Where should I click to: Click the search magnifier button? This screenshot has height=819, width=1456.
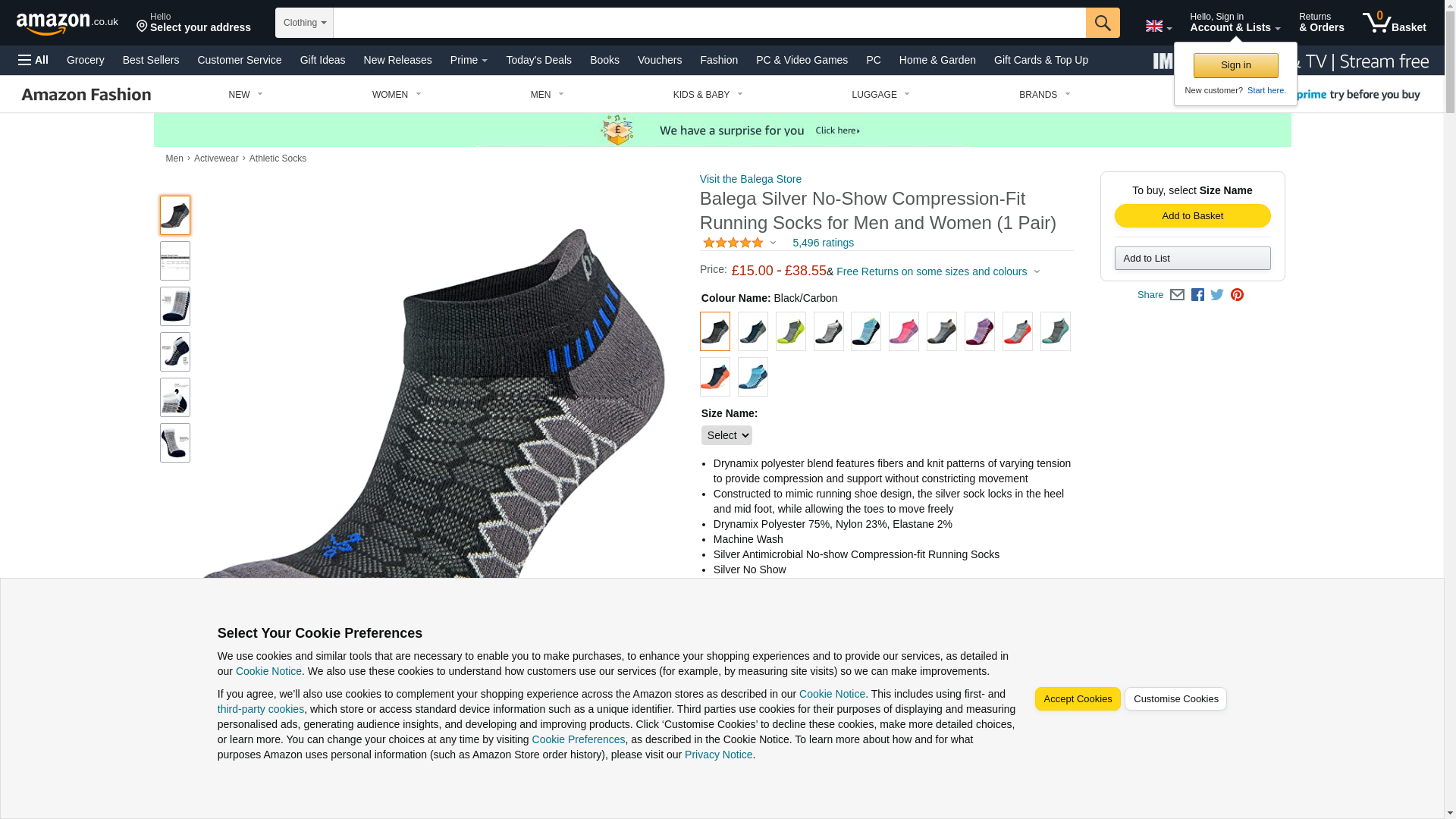click(x=1103, y=23)
